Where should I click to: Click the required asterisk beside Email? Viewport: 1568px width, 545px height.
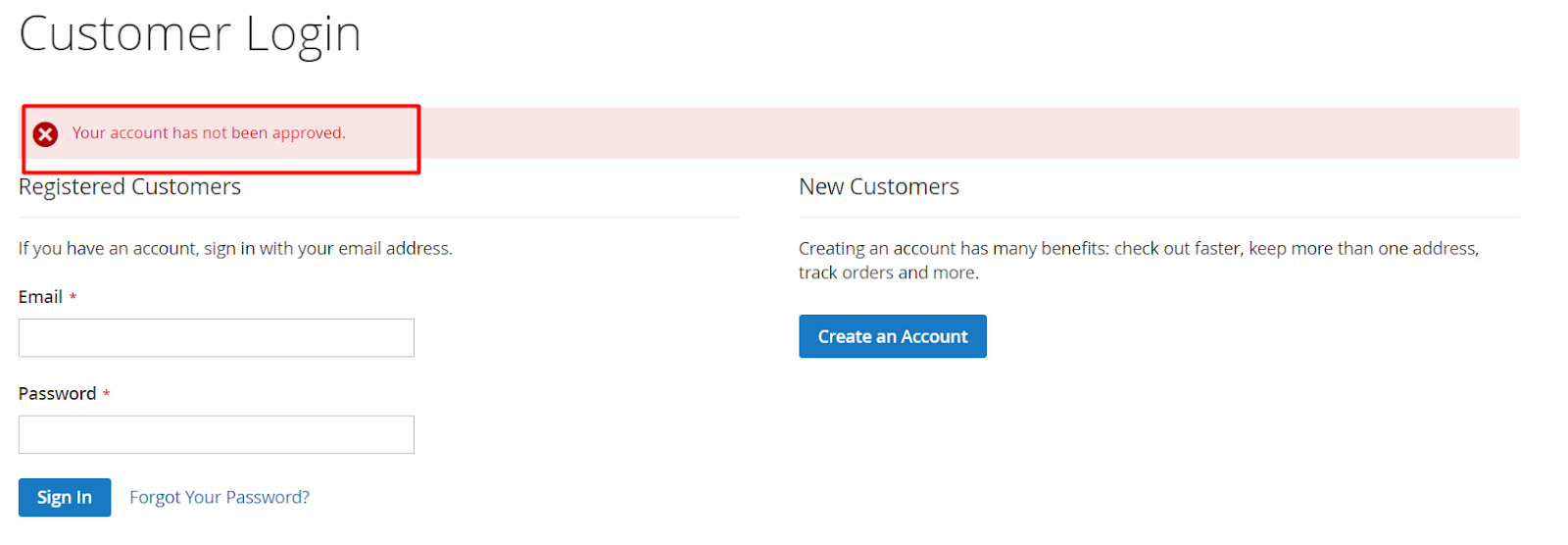[x=73, y=297]
